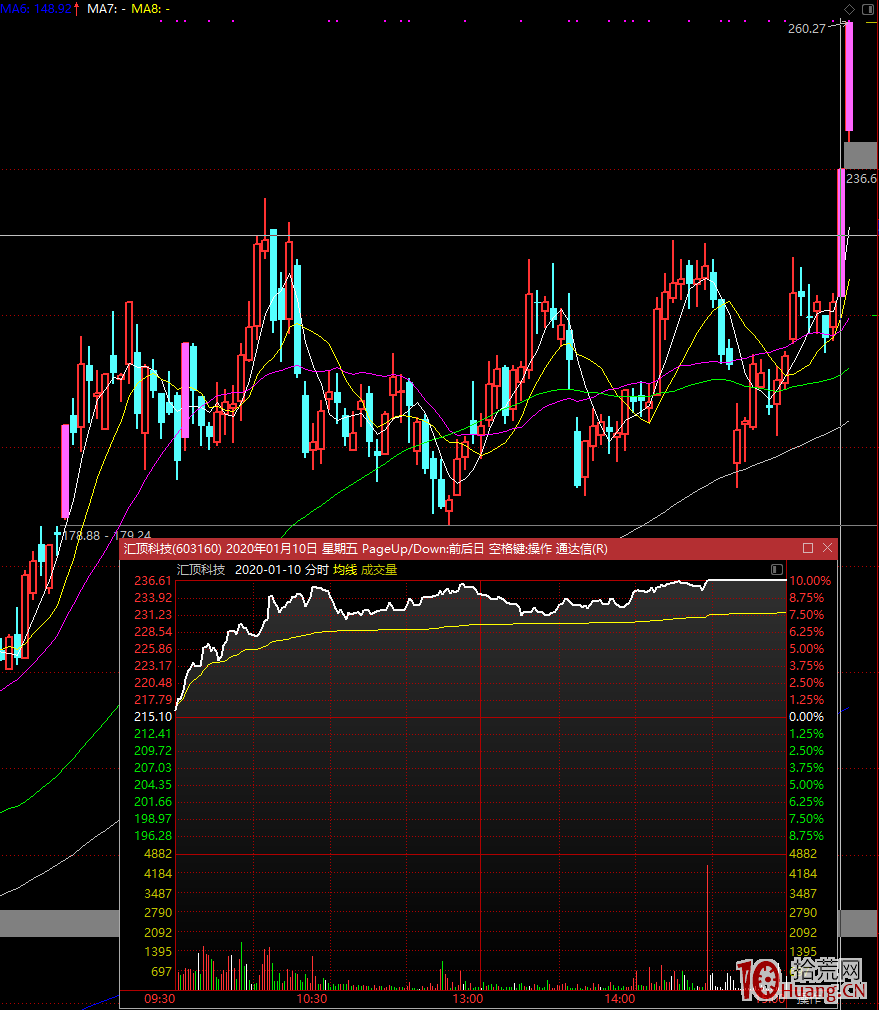Click the tall red volume spike bar

click(x=708, y=928)
